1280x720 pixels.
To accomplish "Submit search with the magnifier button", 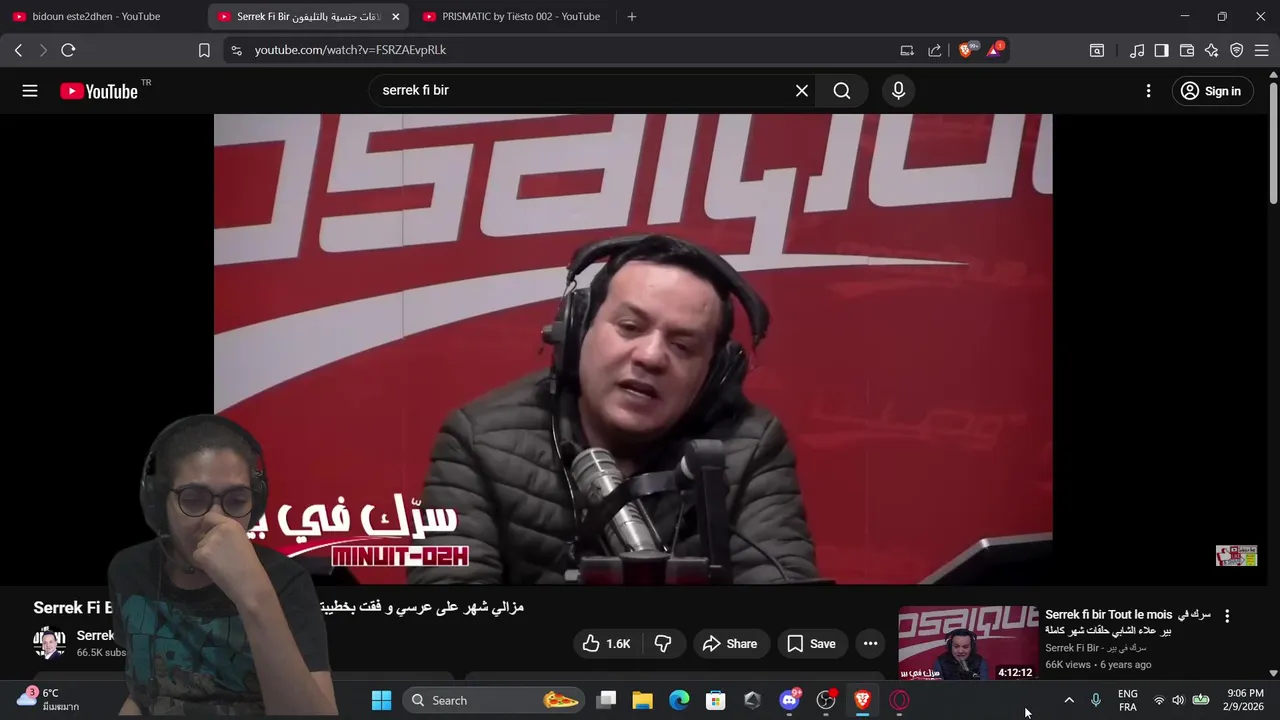I will 842,91.
